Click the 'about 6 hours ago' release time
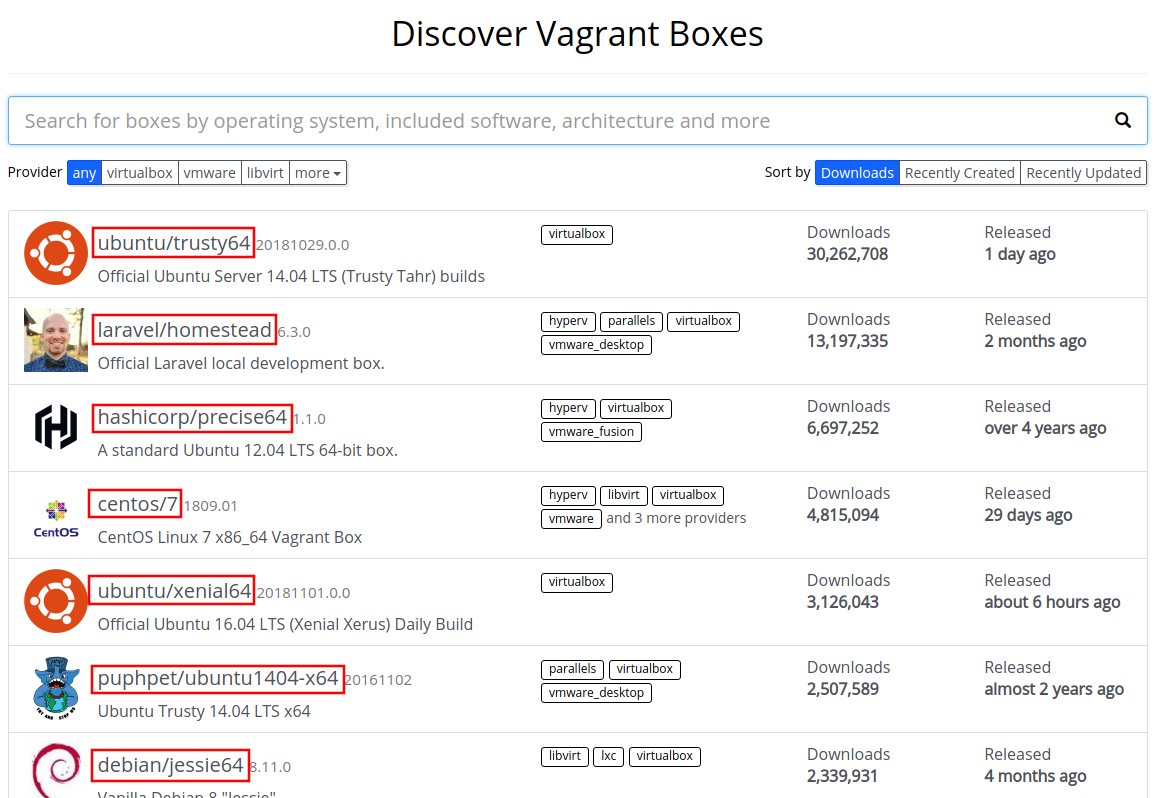 tap(1052, 603)
